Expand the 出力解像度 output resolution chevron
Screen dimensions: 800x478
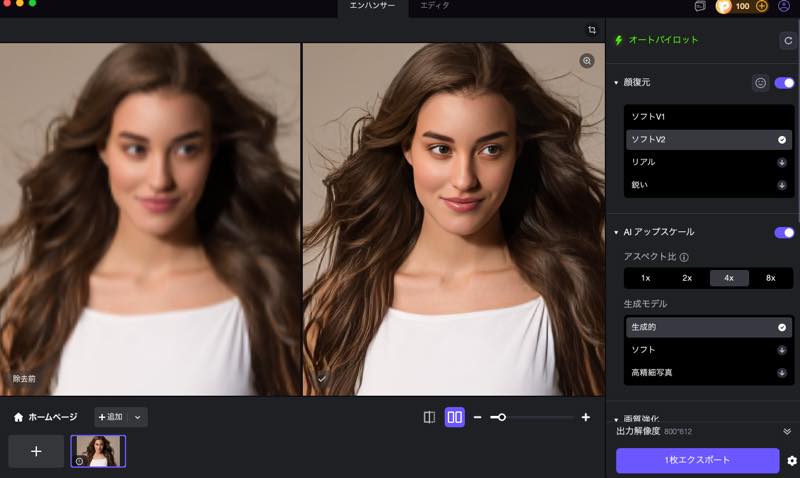coord(787,431)
